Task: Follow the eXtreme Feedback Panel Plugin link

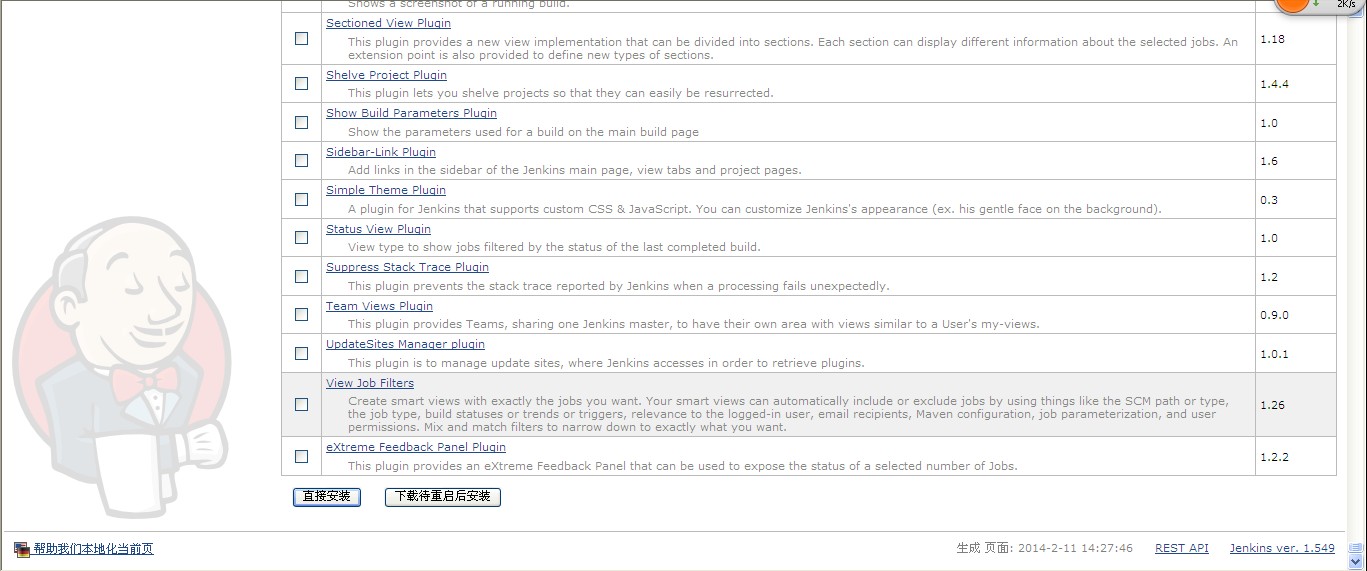Action: (416, 447)
